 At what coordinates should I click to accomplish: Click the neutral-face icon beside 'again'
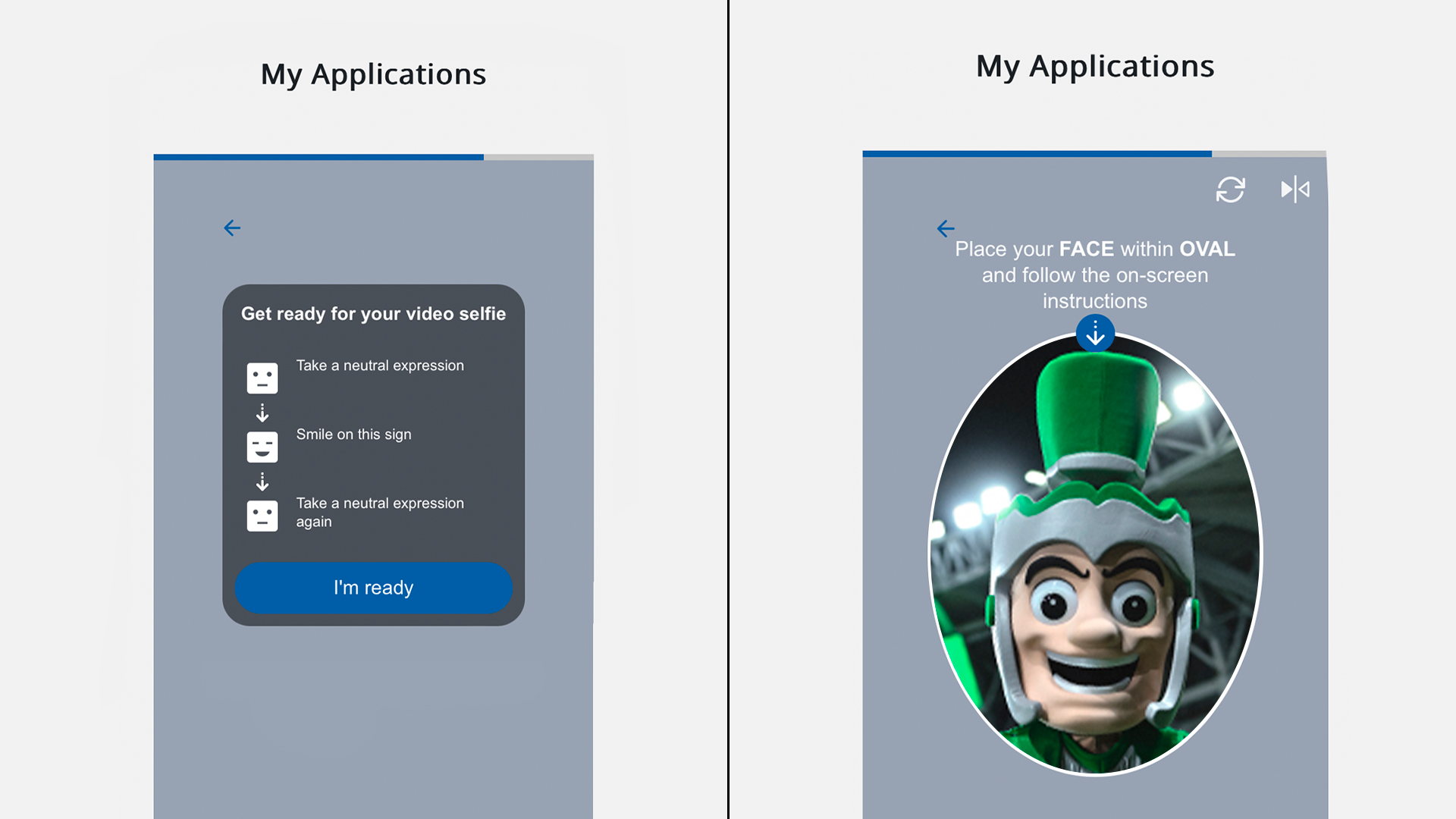tap(262, 516)
